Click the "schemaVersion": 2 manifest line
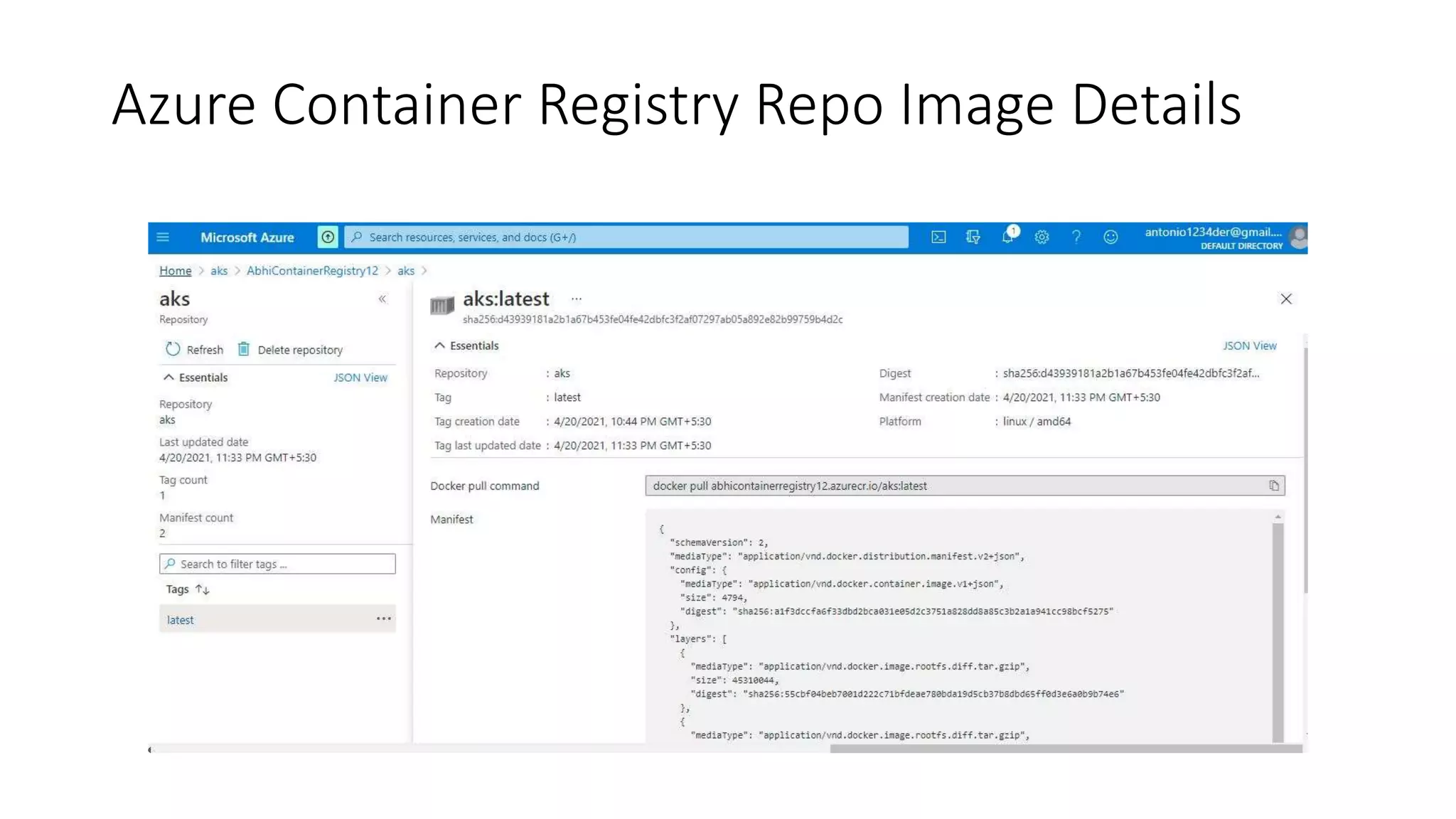 (x=718, y=542)
